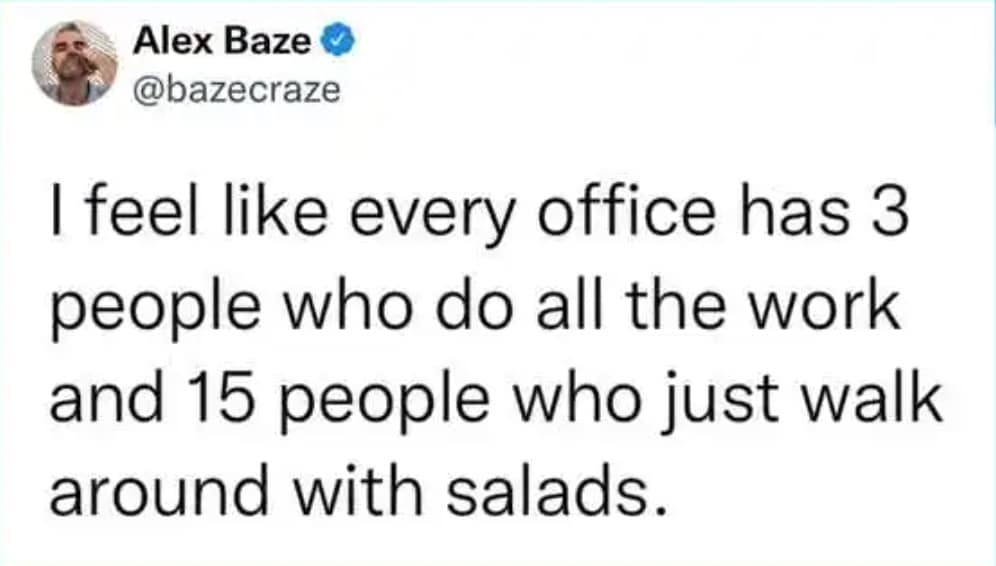Screen dimensions: 996x566
Task: Open Alex Baze's profile picture
Action: coord(74,63)
